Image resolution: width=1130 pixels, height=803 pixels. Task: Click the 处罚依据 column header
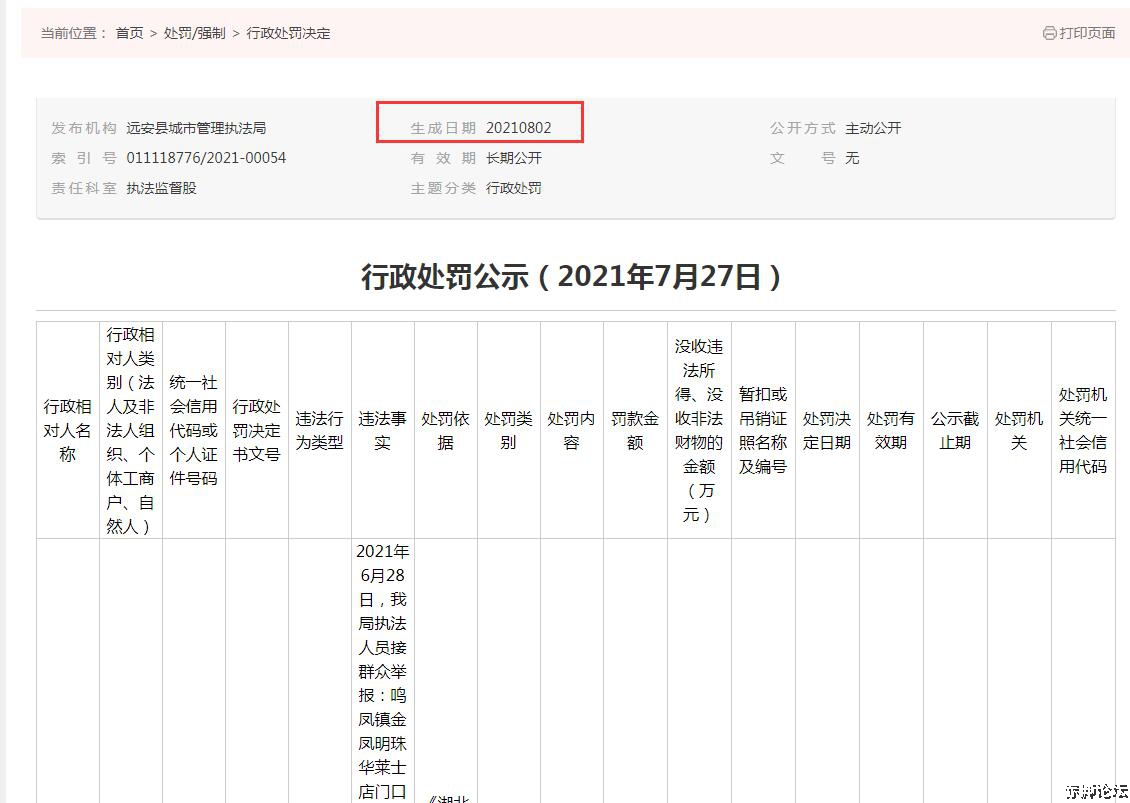click(445, 430)
